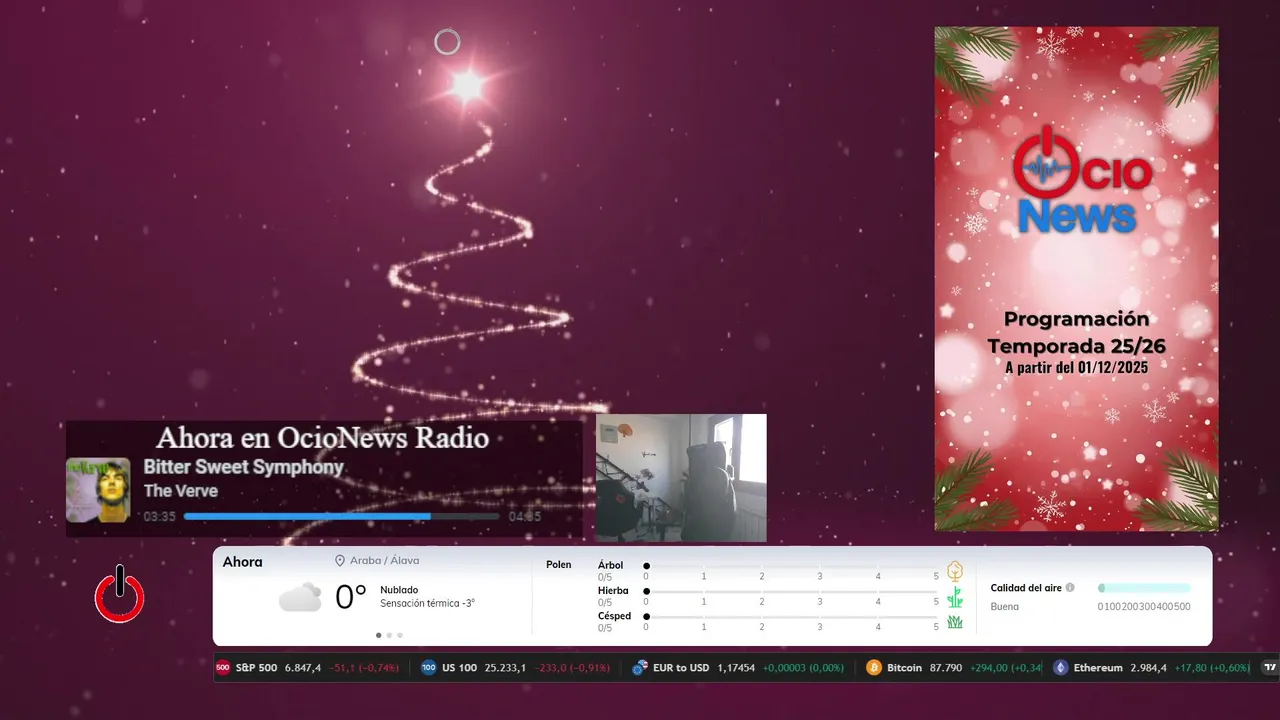The height and width of the screenshot is (720, 1280).
Task: Click the Bitcoin ticker label
Action: click(904, 667)
